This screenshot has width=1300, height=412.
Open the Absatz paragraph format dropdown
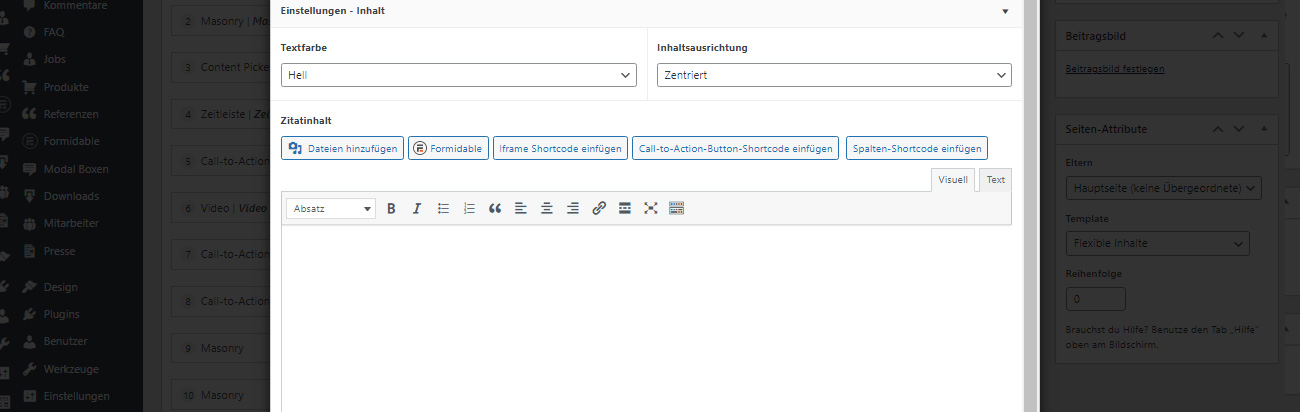click(x=331, y=209)
